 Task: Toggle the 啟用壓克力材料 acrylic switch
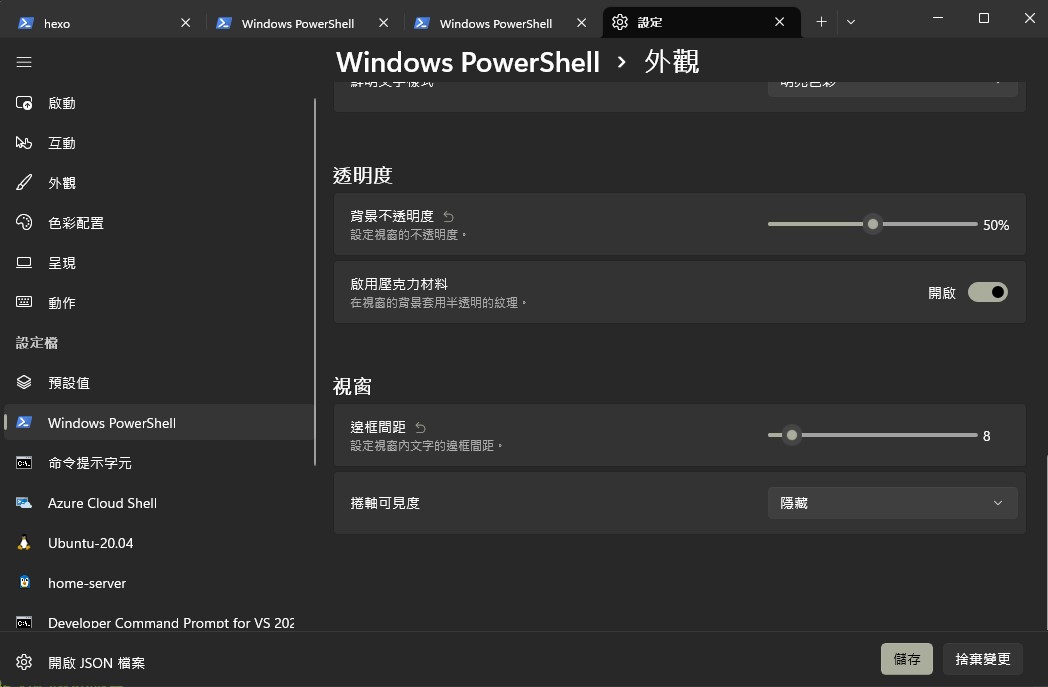point(987,292)
